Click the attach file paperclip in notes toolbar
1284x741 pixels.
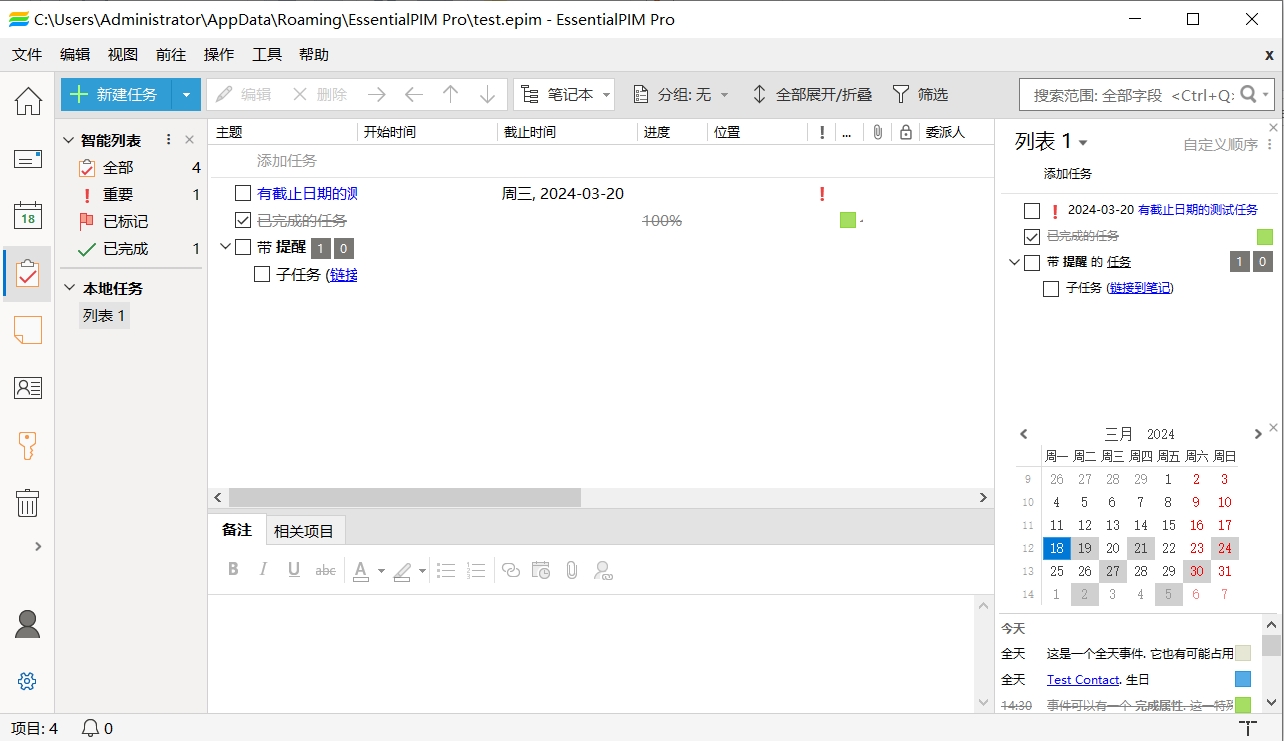tap(572, 570)
